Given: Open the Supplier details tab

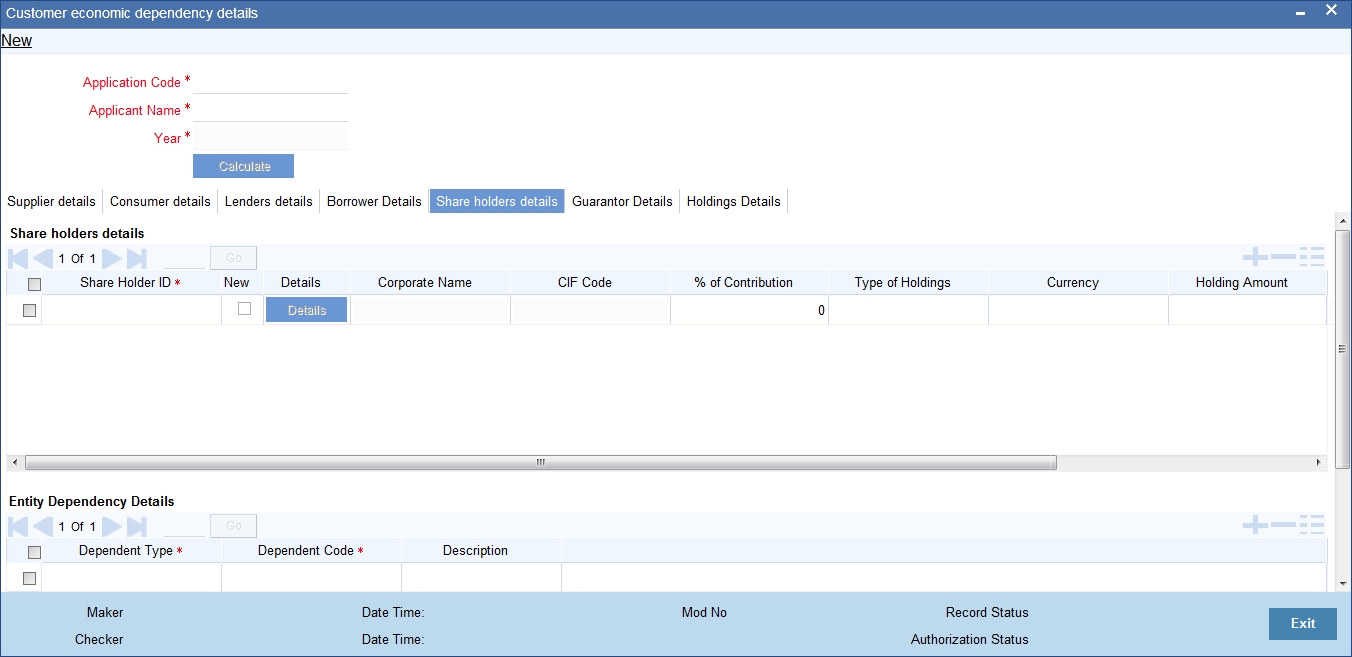Looking at the screenshot, I should [x=51, y=201].
